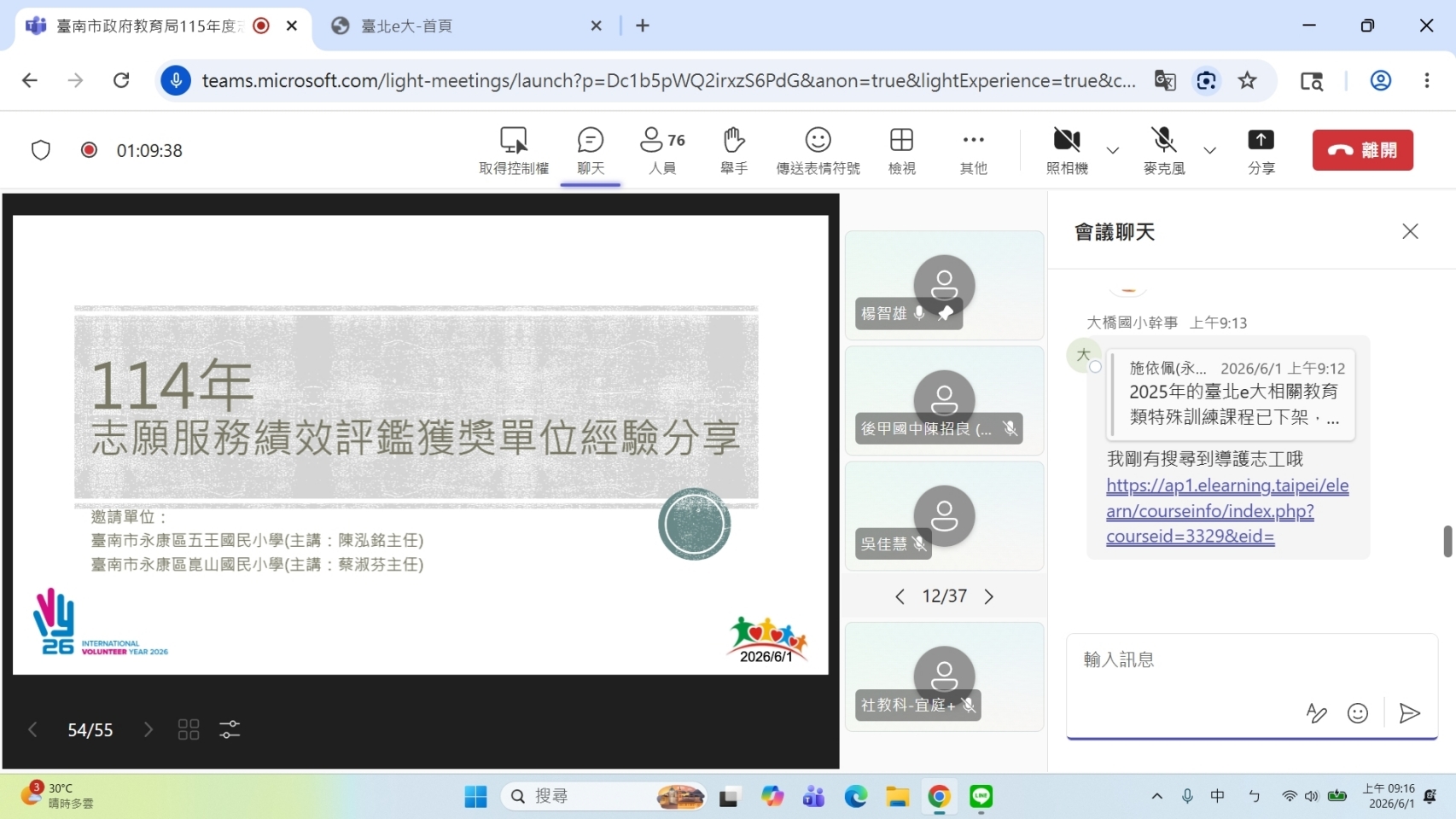Screen dimensions: 1456x819
Task: Click the chat panel scrollbar
Action: (x=1447, y=541)
